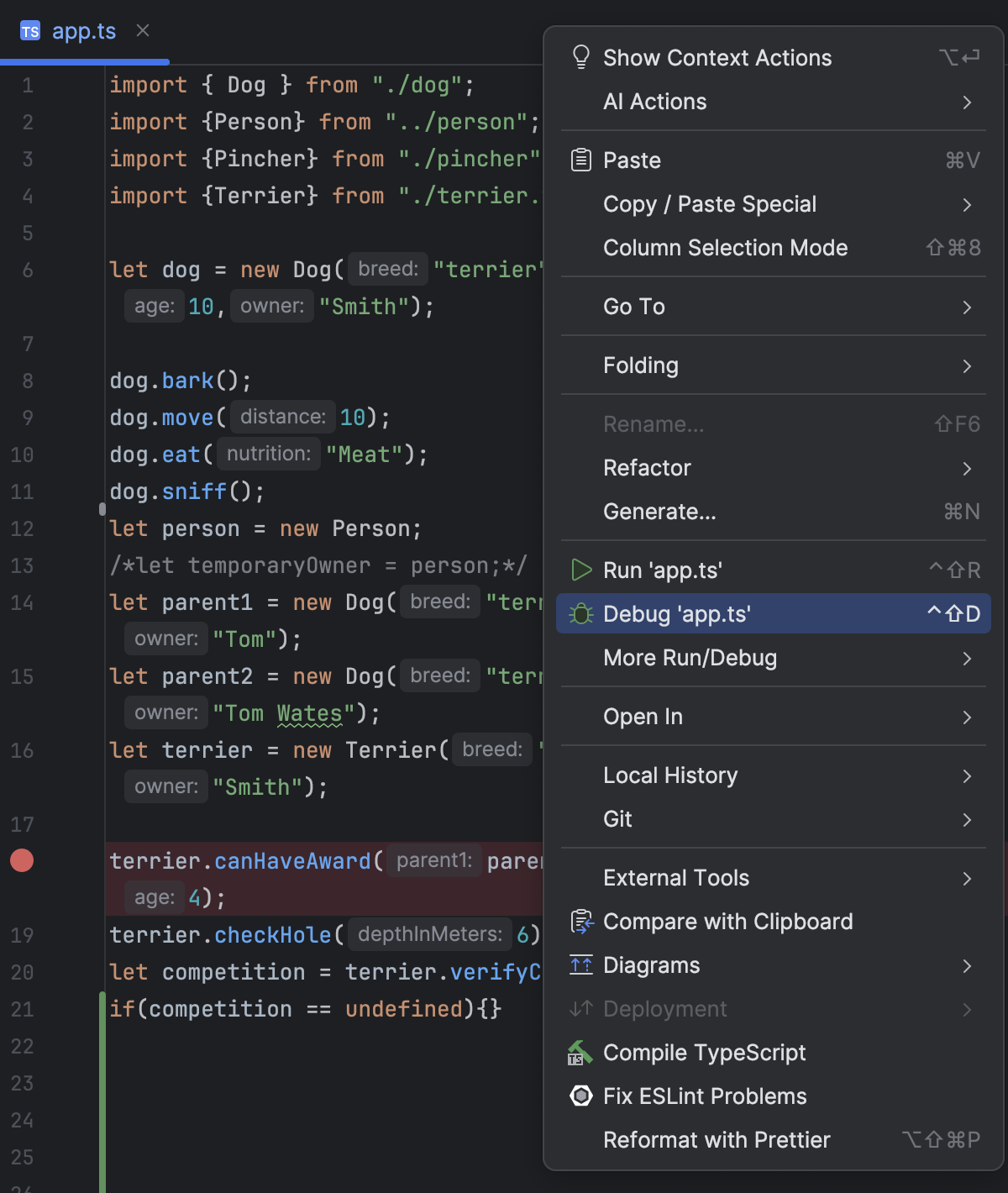Open the Folding submenu chevron
Image resolution: width=1008 pixels, height=1193 pixels.
point(967,365)
